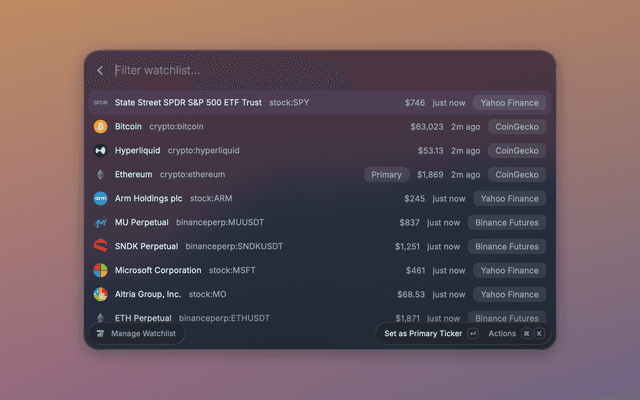Click the Enter key icon beside Set as Primary Ticker

click(x=473, y=333)
